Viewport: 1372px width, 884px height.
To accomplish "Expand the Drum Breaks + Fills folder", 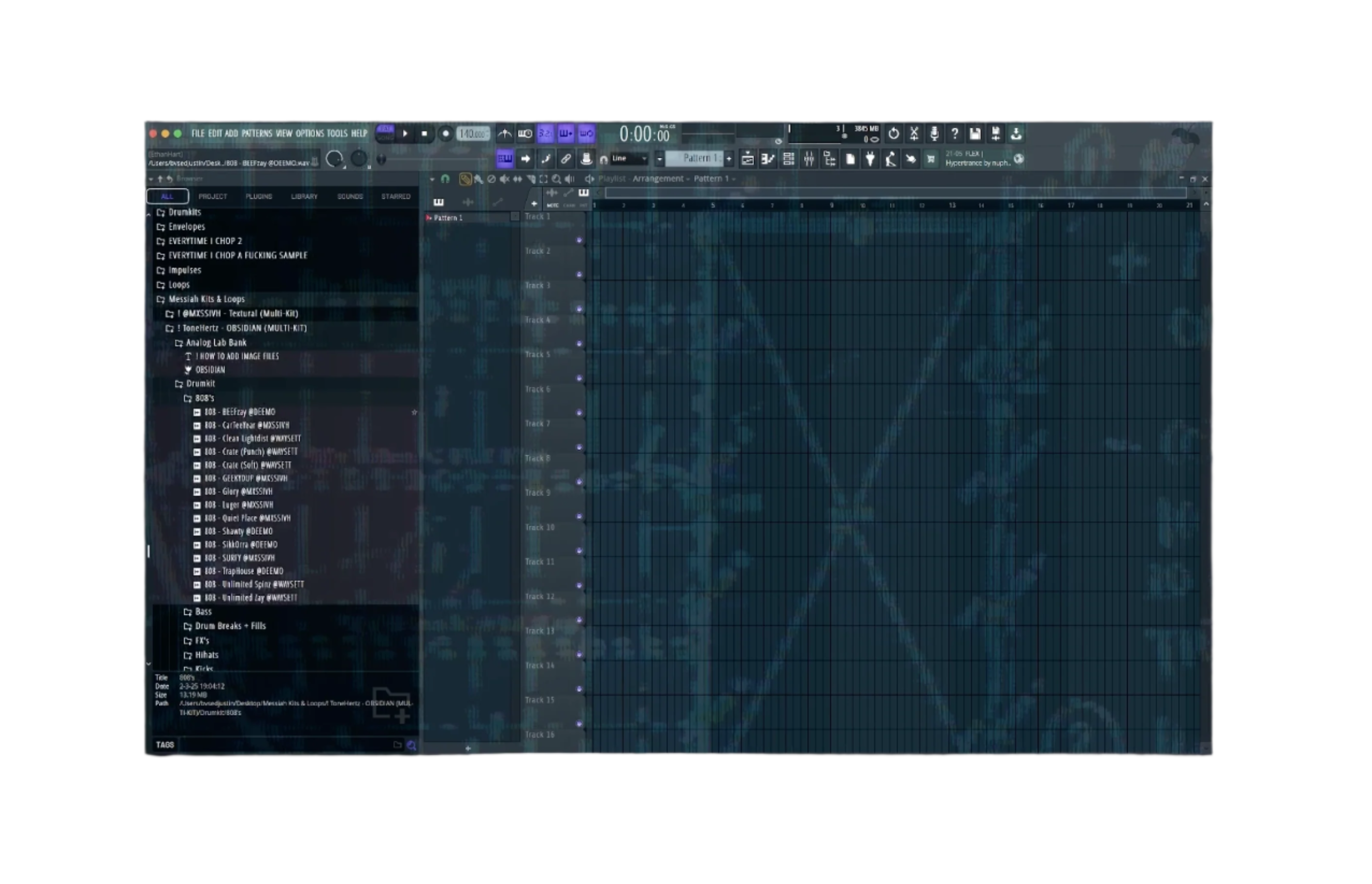I will 224,626.
